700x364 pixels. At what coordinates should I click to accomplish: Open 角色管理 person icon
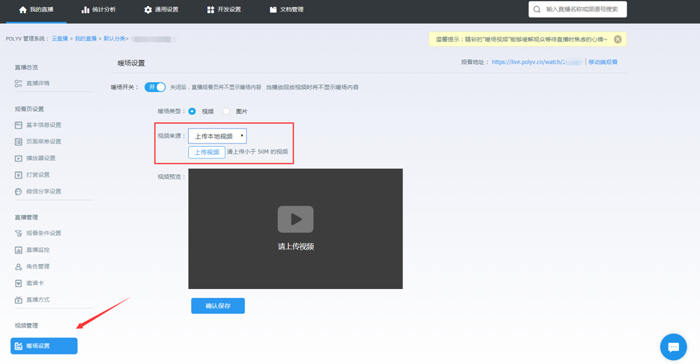18,267
